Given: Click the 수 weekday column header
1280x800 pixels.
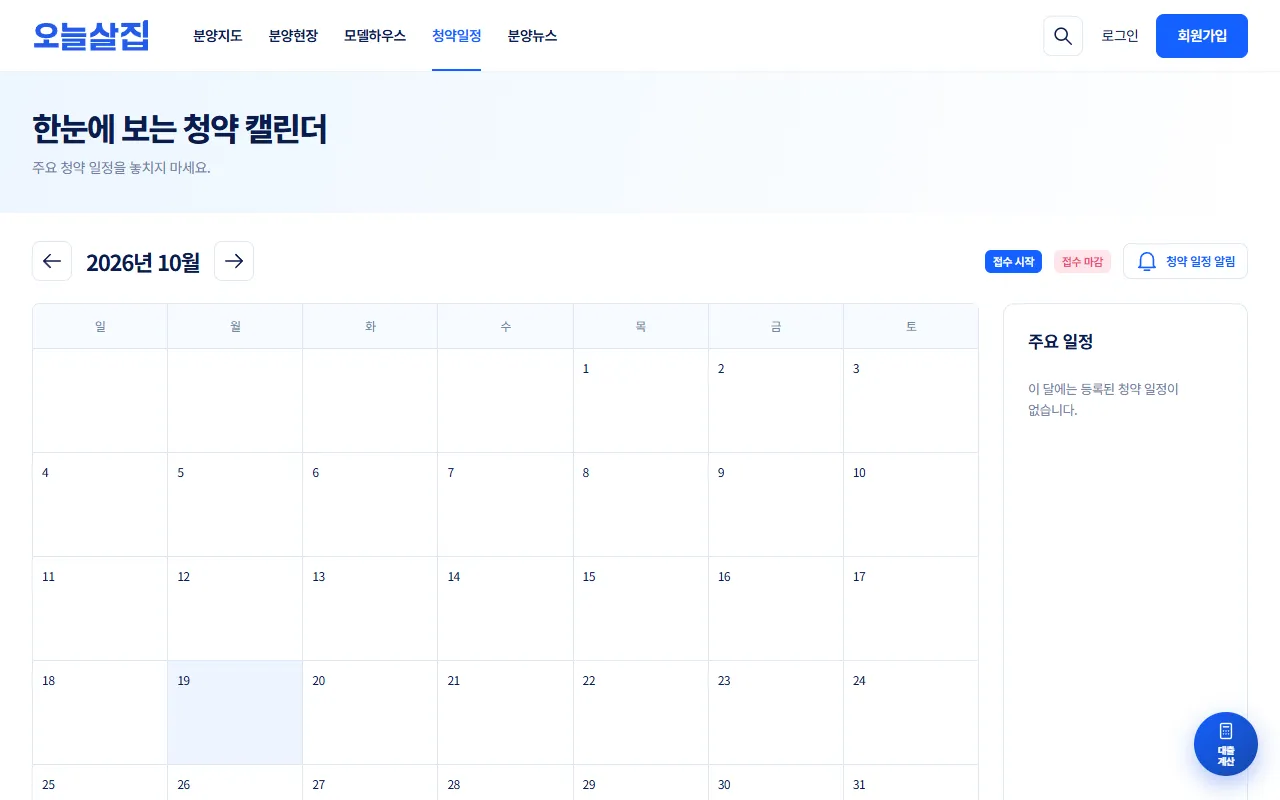Looking at the screenshot, I should click(505, 326).
